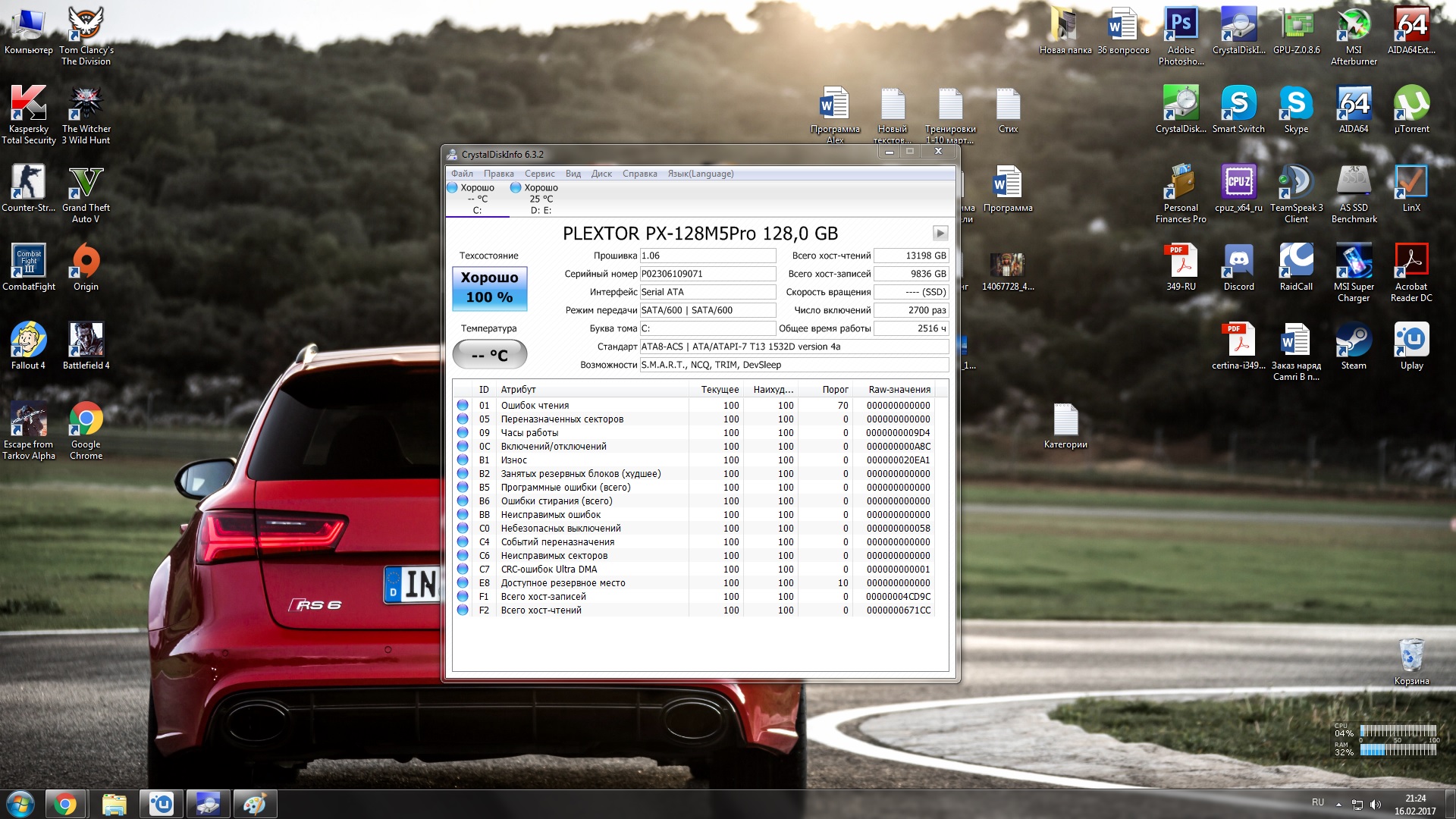Open the Диск menu

[601, 174]
